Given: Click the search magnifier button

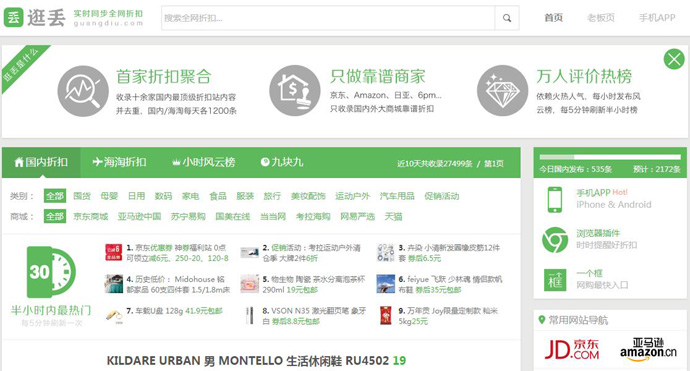Looking at the screenshot, I should pyautogui.click(x=507, y=18).
